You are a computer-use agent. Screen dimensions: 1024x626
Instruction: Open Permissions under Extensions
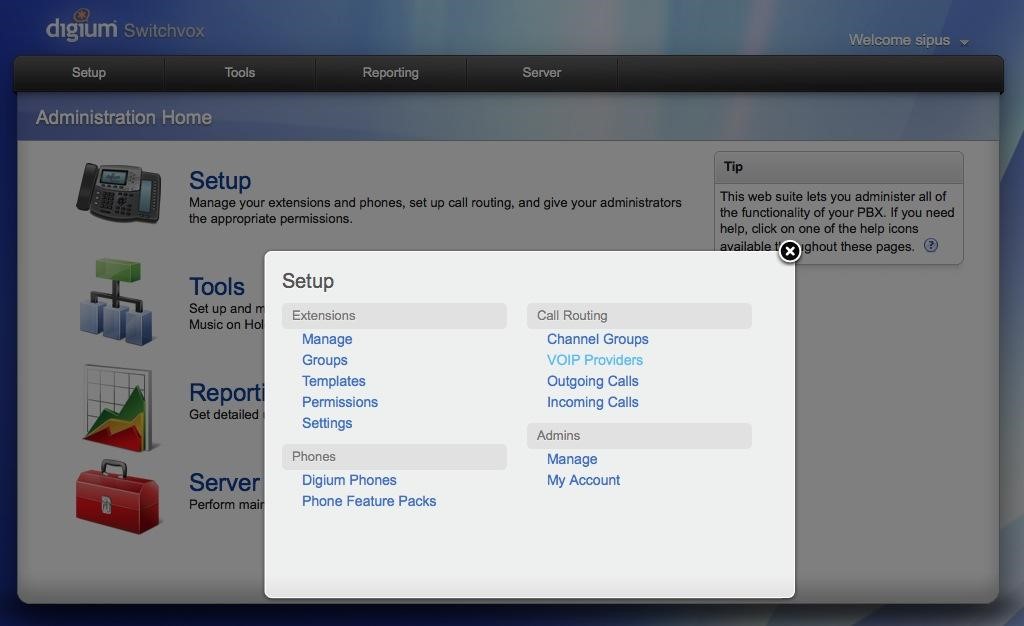(x=340, y=402)
